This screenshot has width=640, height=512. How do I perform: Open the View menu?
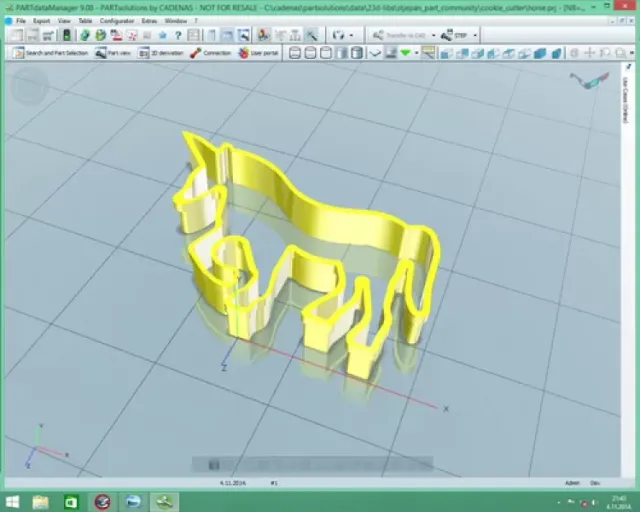[x=64, y=21]
